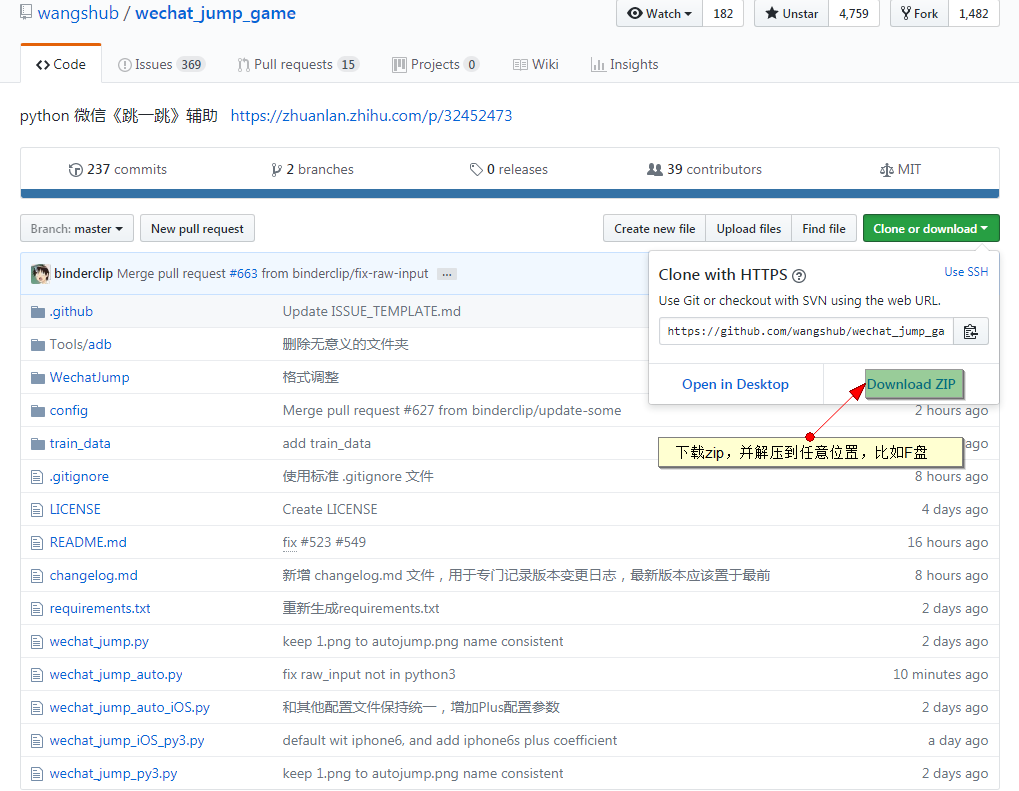The width and height of the screenshot is (1019, 791).
Task: Open pull request #663 link
Action: coord(243,274)
